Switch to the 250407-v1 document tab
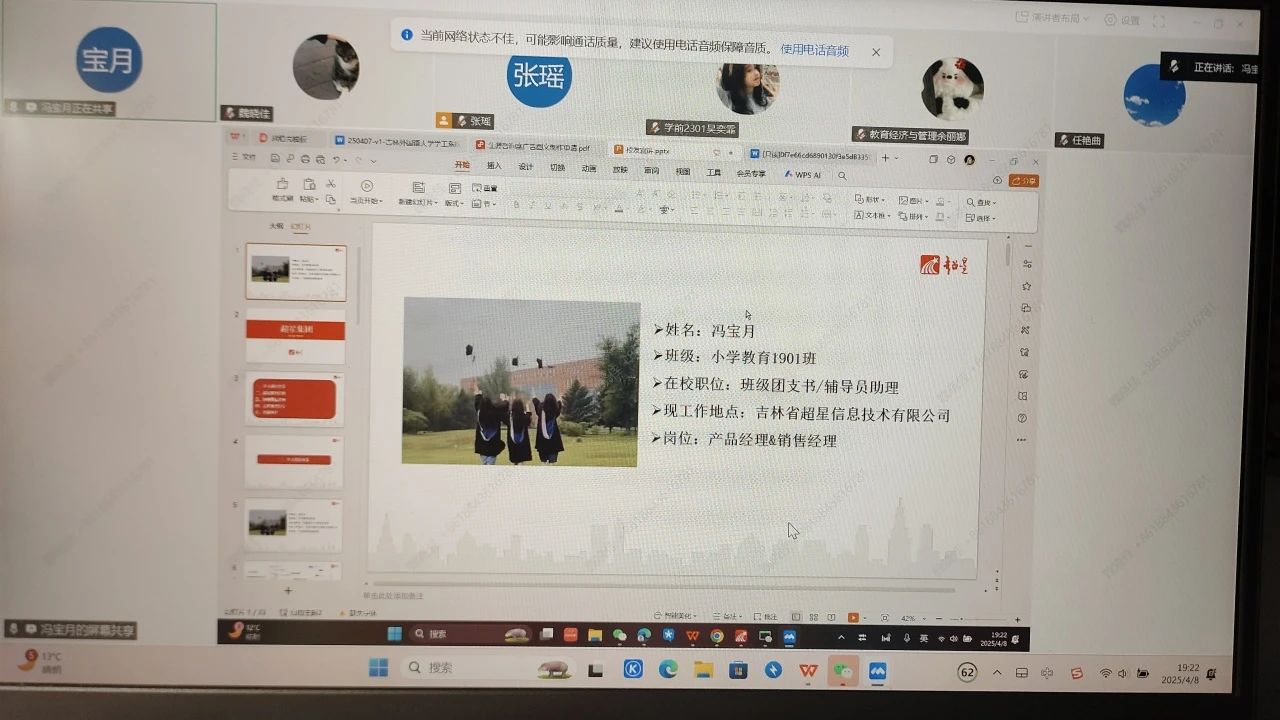Image resolution: width=1280 pixels, height=720 pixels. coord(397,140)
